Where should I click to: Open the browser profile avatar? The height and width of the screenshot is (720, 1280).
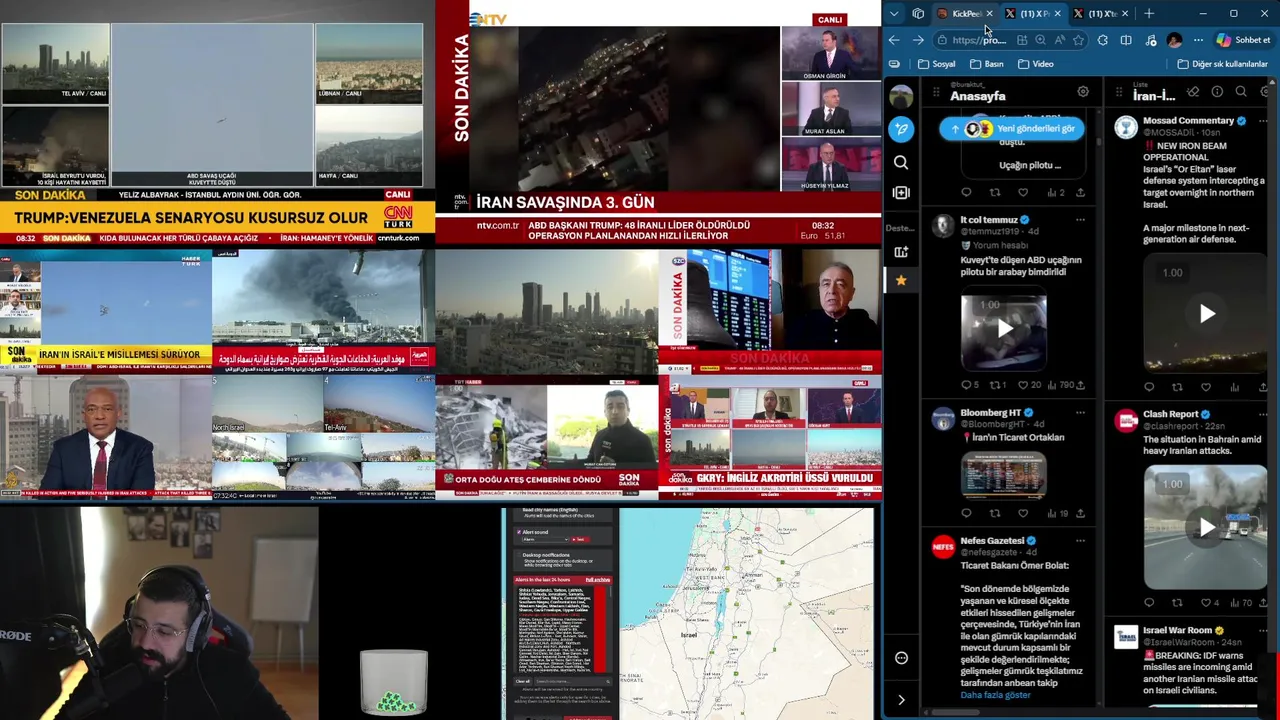point(1174,40)
